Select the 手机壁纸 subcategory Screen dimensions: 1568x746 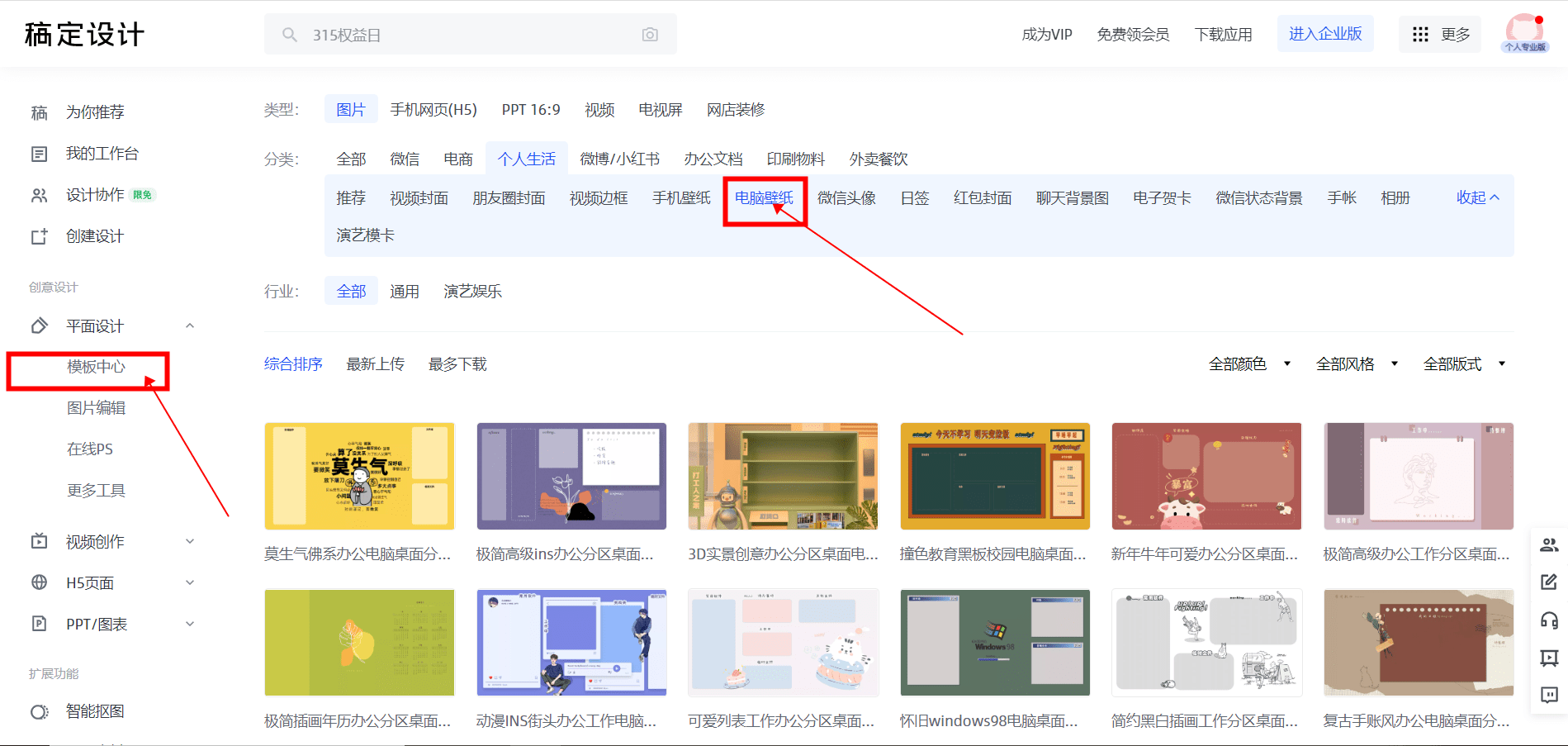coord(681,198)
